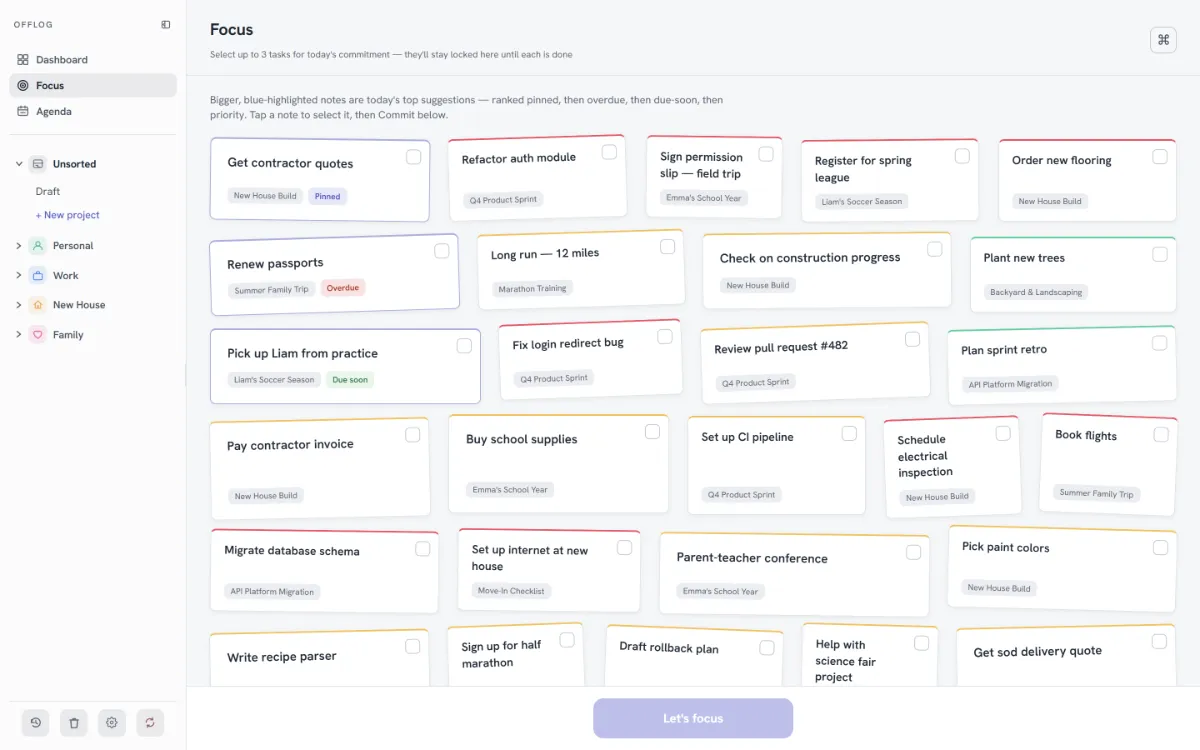Image resolution: width=1200 pixels, height=750 pixels.
Task: Click the Move-In Checklist tag
Action: click(512, 591)
